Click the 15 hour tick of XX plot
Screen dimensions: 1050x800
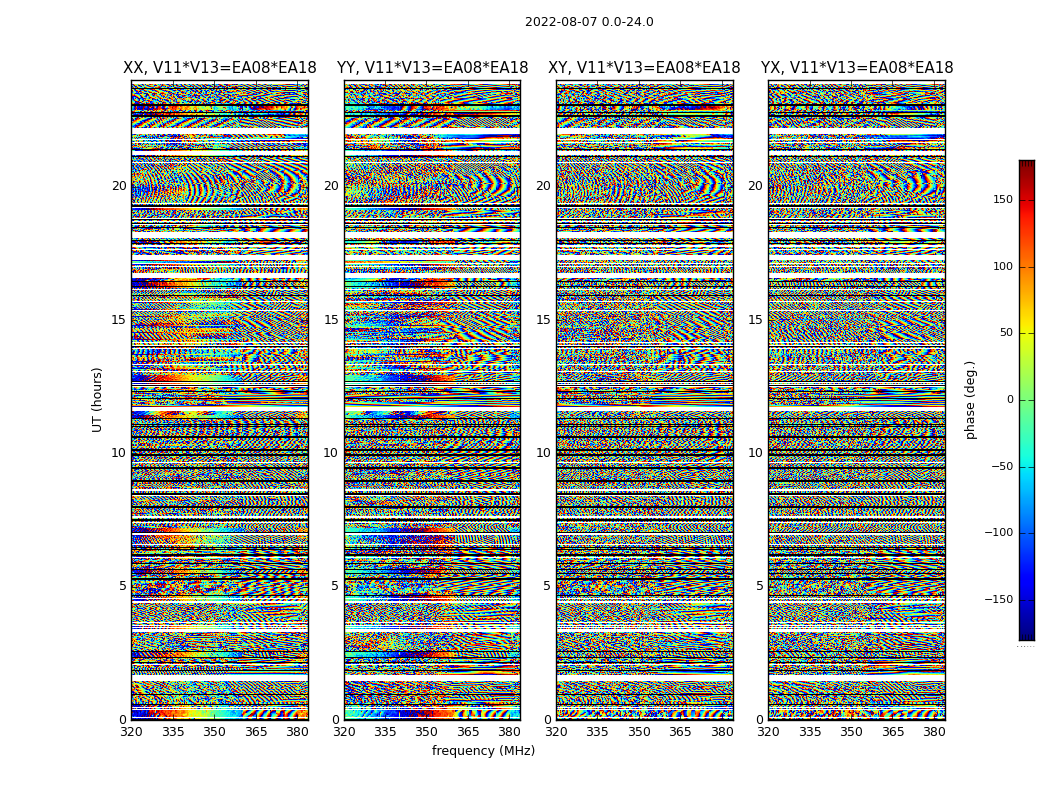tap(119, 319)
